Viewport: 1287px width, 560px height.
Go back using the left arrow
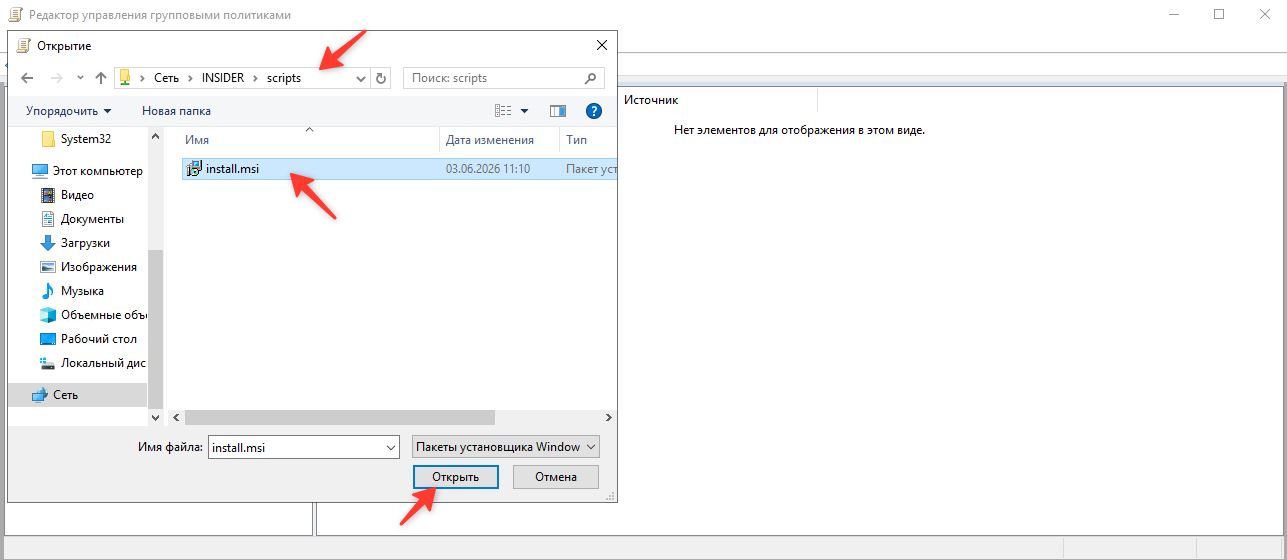click(27, 78)
